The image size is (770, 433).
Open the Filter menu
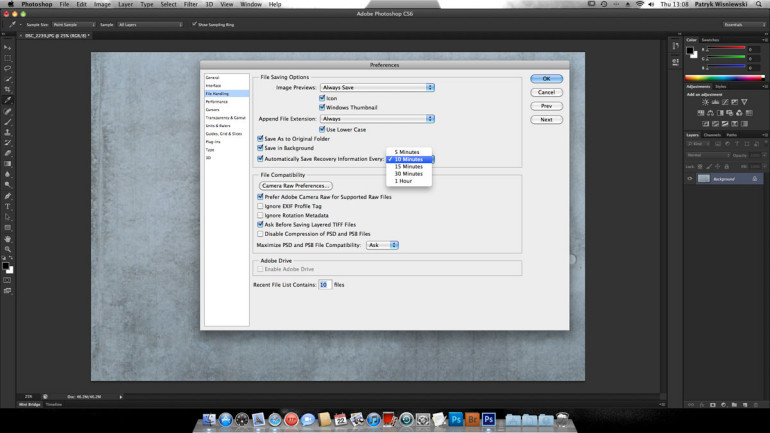(x=191, y=4)
